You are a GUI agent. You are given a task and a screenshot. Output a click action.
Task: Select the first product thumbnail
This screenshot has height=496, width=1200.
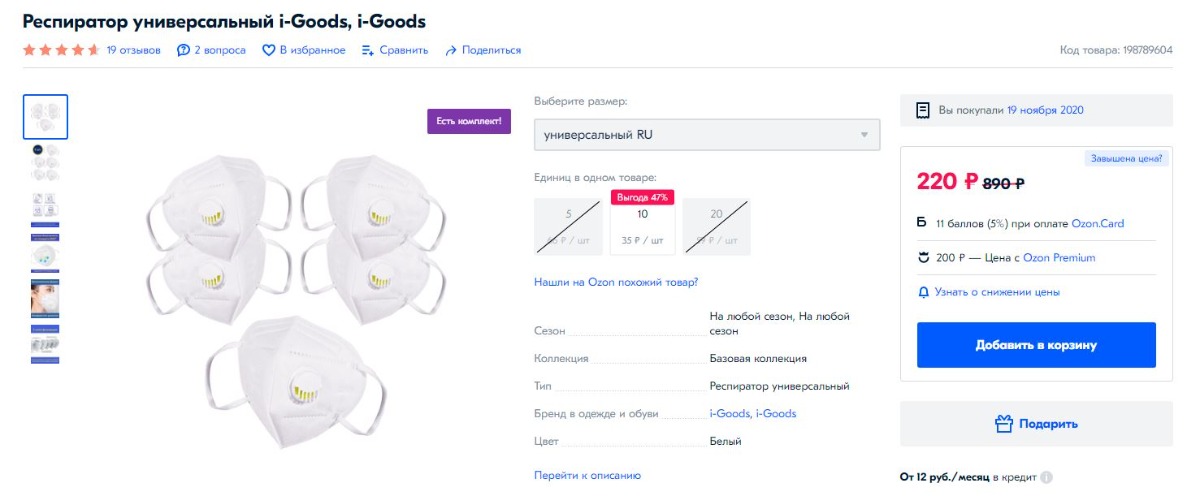tap(45, 117)
